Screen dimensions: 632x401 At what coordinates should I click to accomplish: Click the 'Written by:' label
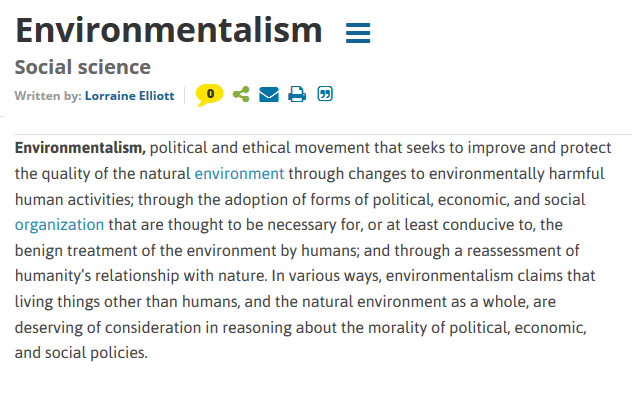pos(48,96)
